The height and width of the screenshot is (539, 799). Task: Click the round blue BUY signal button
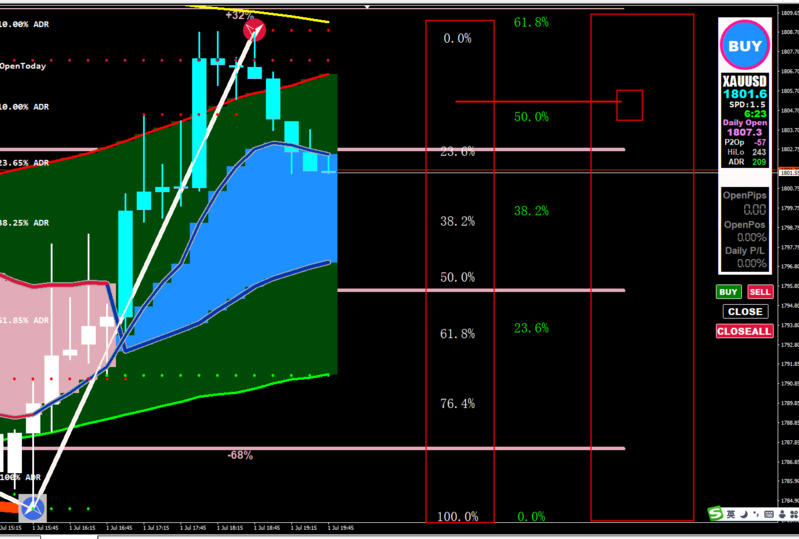coord(744,45)
